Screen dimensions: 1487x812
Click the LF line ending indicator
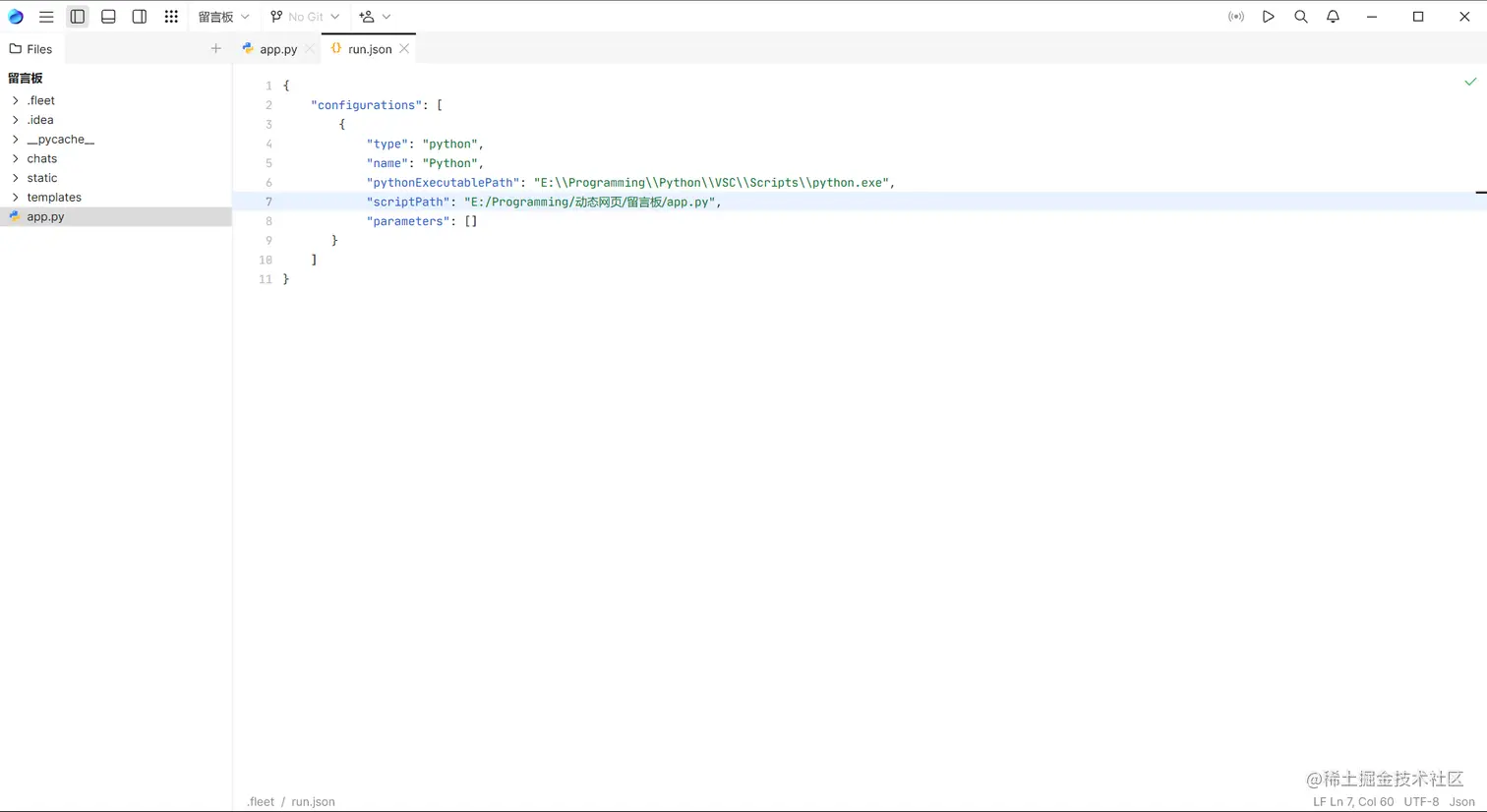(x=1320, y=802)
